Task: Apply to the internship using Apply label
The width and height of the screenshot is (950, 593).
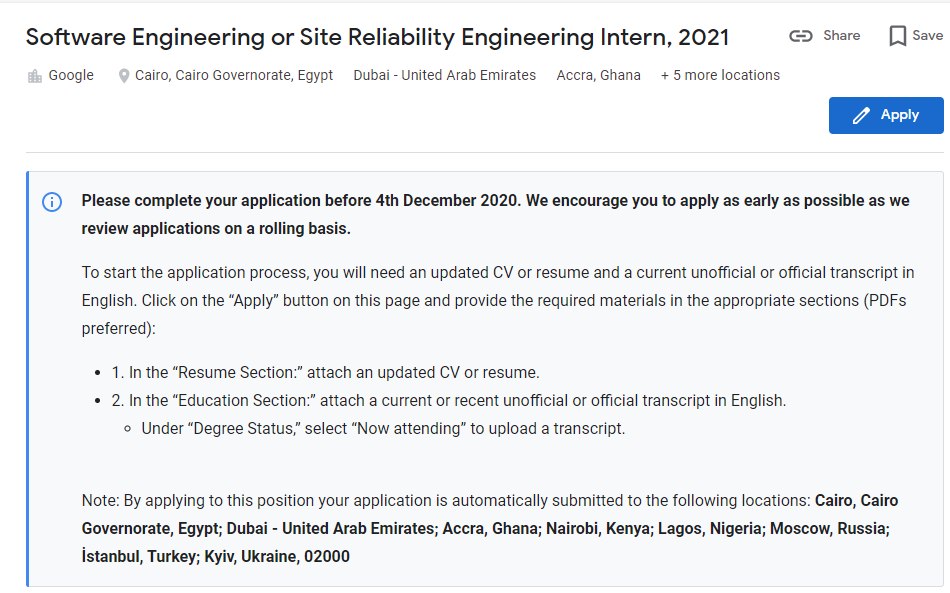Action: click(x=900, y=115)
